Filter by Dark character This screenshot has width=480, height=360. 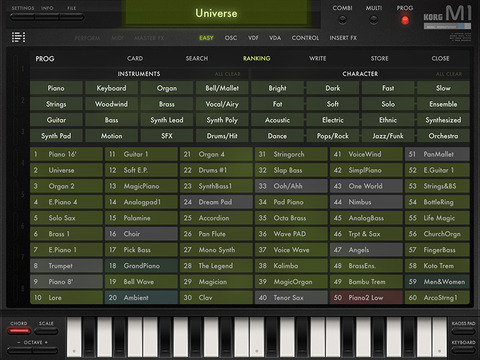coord(333,88)
